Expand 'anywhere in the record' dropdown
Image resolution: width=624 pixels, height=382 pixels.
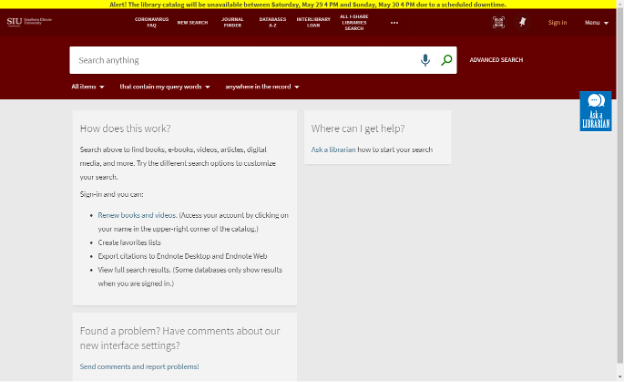262,87
